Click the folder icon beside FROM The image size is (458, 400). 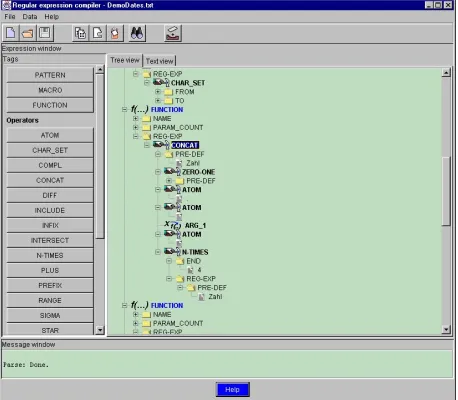coord(168,92)
